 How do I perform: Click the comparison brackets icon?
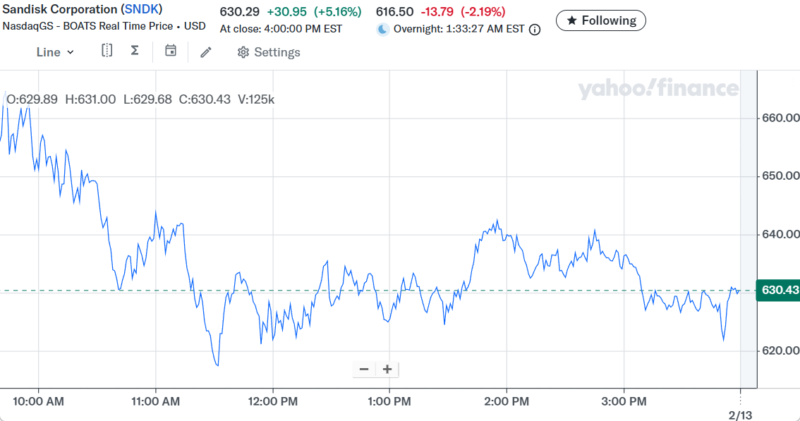pos(107,51)
